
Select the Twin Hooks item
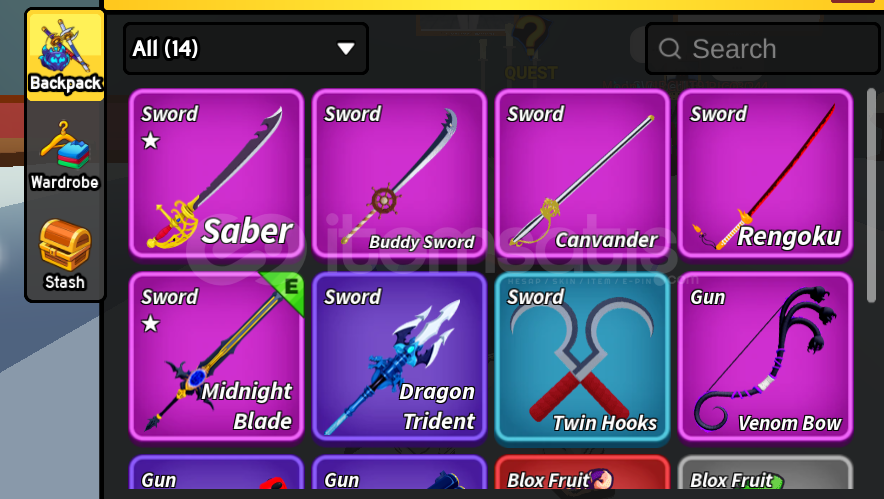tap(582, 357)
